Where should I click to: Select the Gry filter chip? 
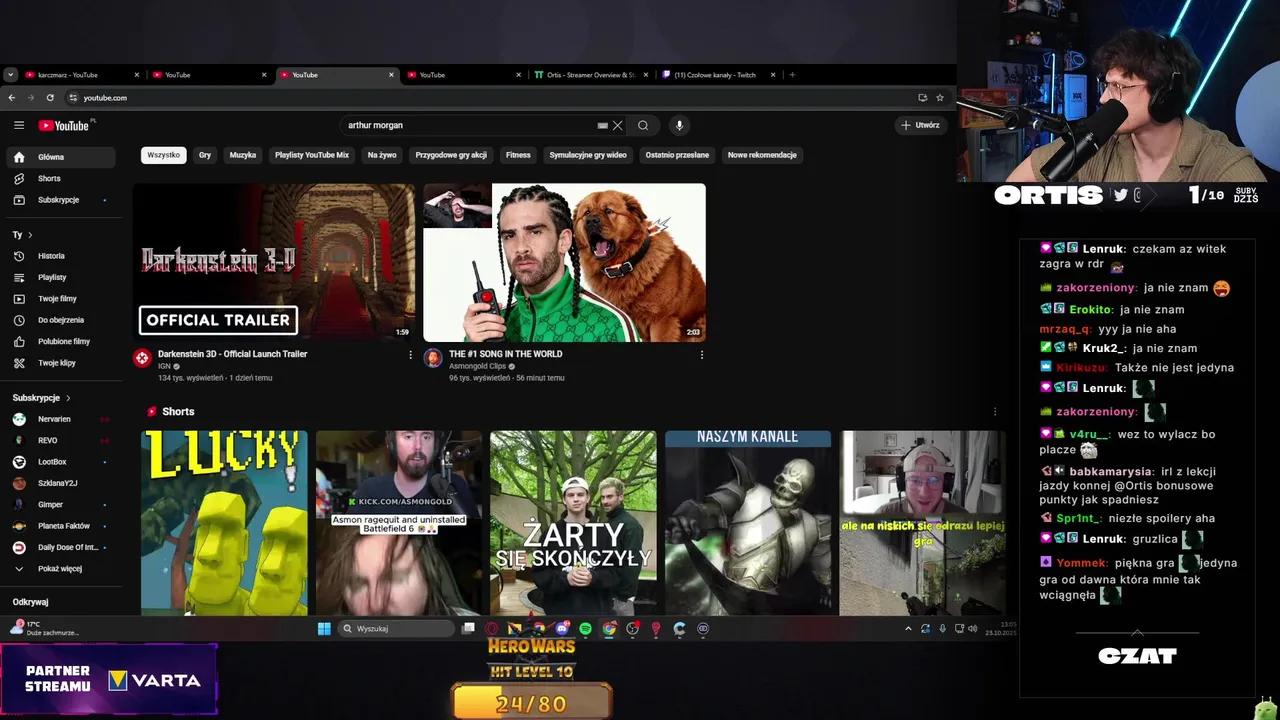(x=205, y=155)
